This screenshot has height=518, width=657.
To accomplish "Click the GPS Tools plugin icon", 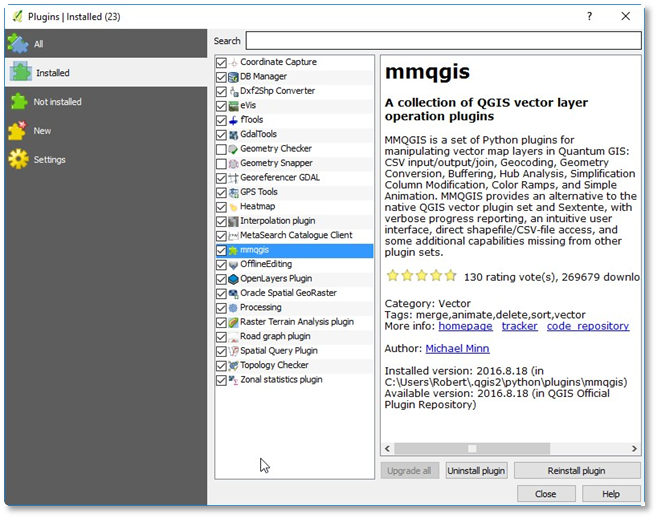I will tap(233, 192).
